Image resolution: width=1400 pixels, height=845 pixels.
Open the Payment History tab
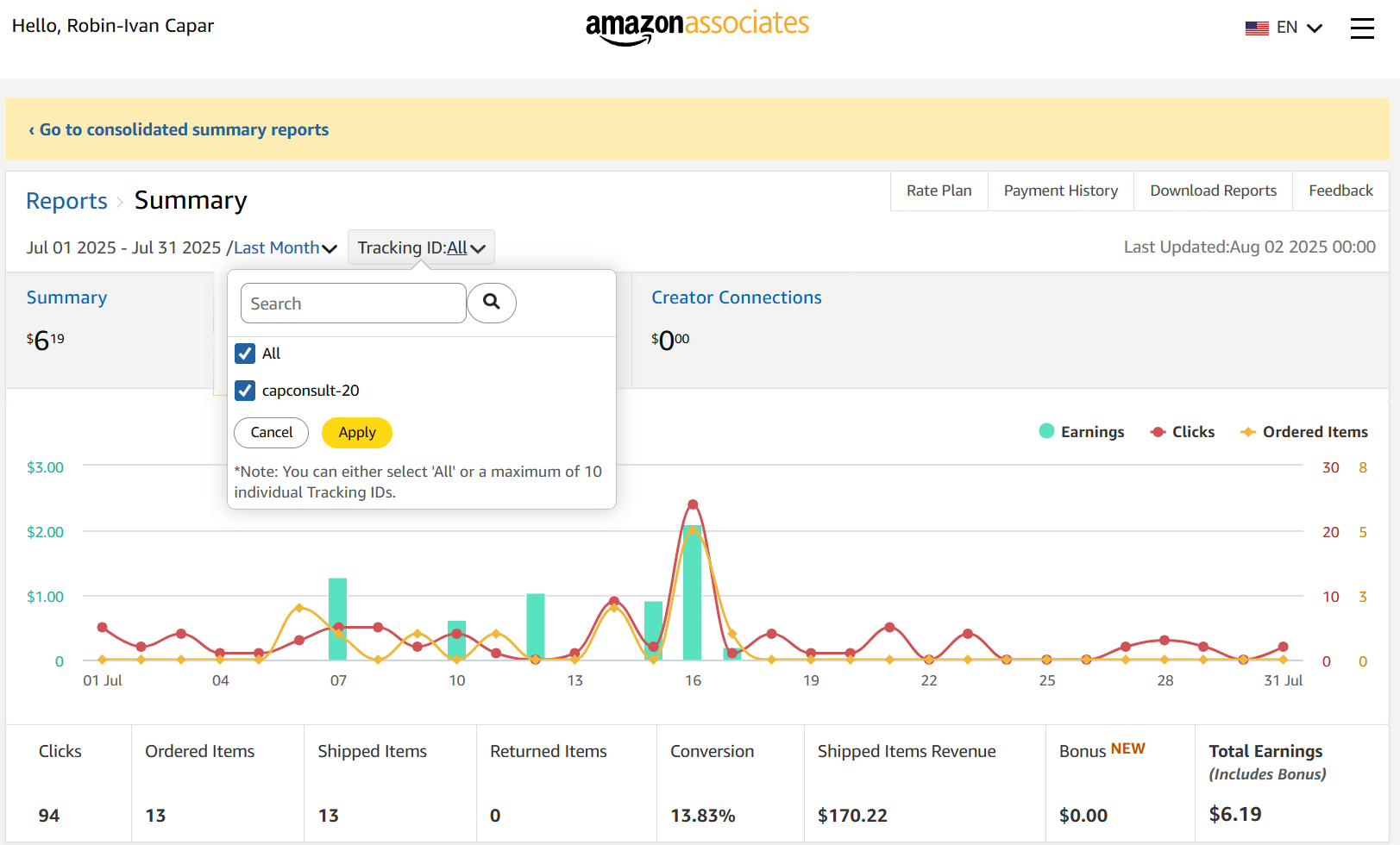(1060, 191)
